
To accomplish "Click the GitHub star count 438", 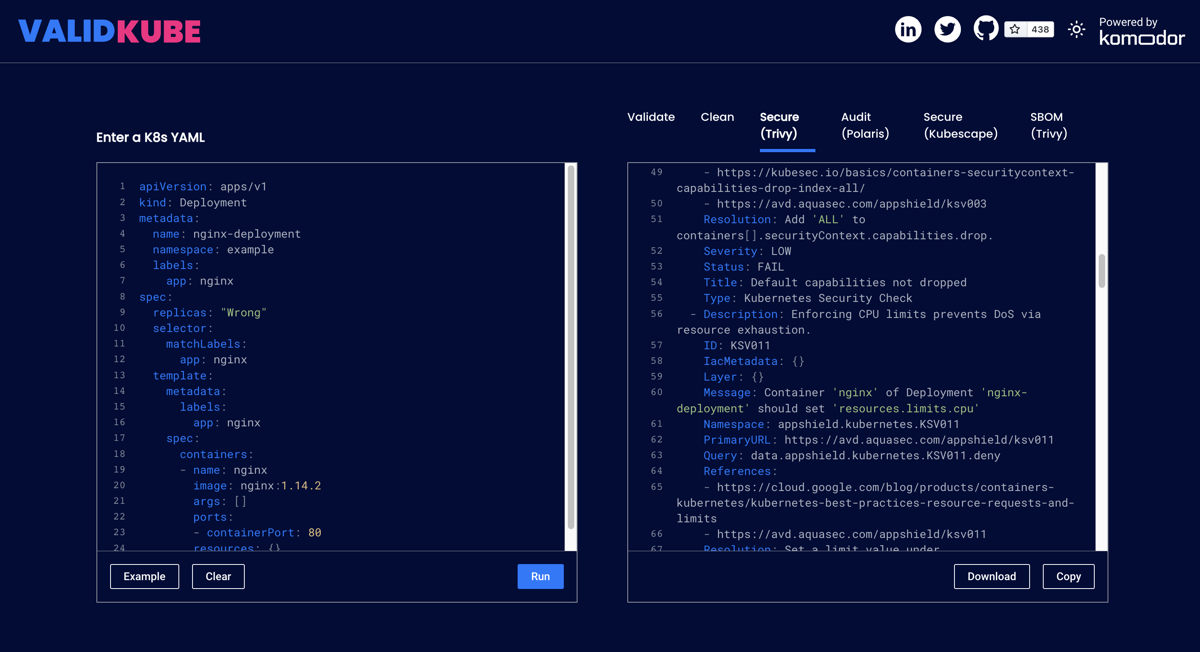I will pos(1030,29).
